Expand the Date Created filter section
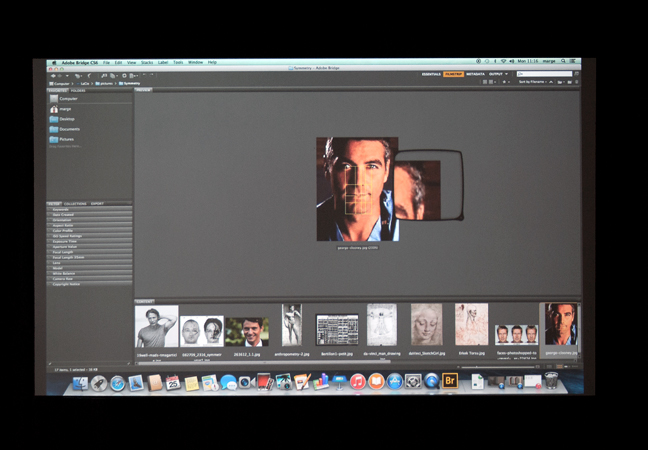Viewport: 648px width, 450px height. point(68,214)
